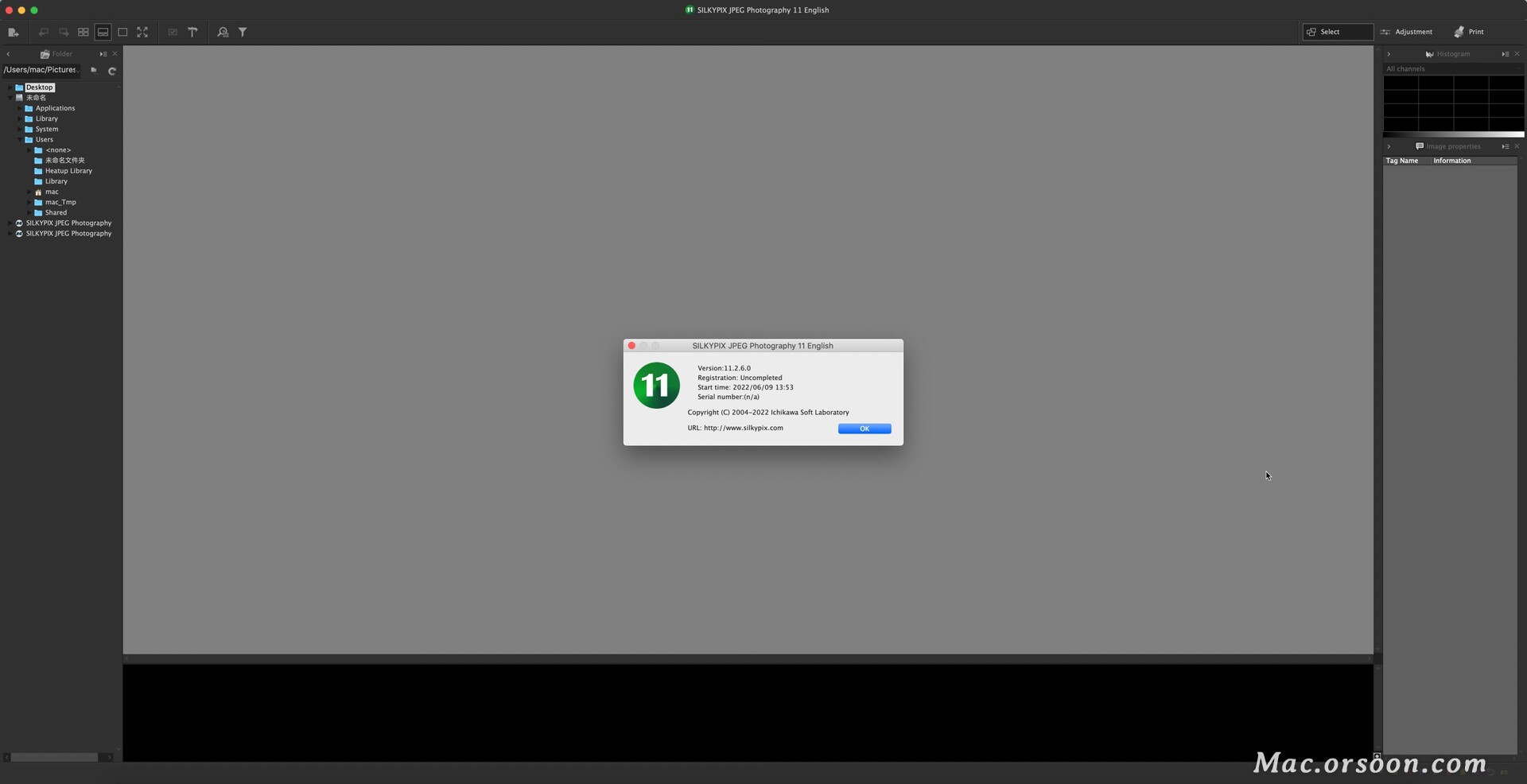Refresh the folder tree
The width and height of the screenshot is (1527, 784).
pyautogui.click(x=112, y=71)
